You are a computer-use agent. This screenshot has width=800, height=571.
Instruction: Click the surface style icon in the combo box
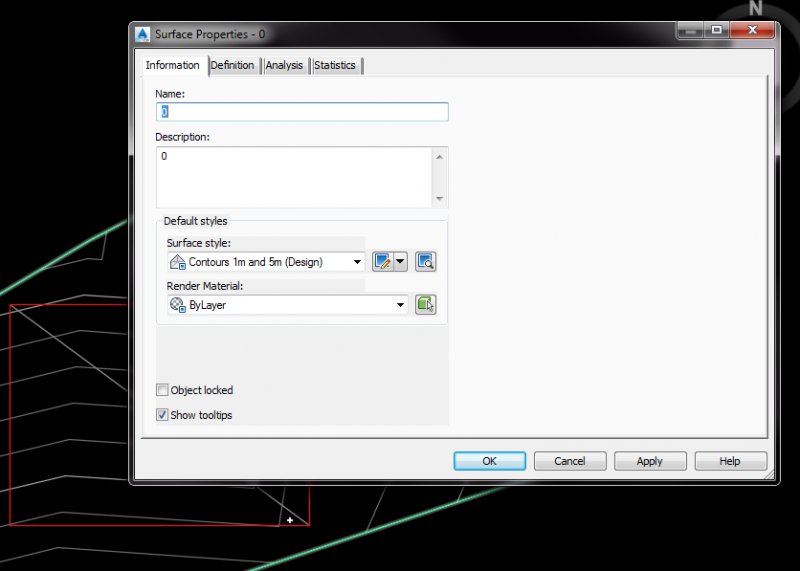click(x=178, y=262)
